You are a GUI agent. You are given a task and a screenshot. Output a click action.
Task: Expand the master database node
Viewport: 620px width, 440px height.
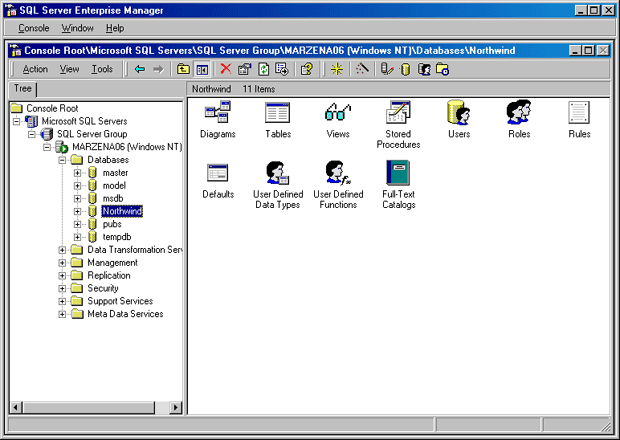78,173
